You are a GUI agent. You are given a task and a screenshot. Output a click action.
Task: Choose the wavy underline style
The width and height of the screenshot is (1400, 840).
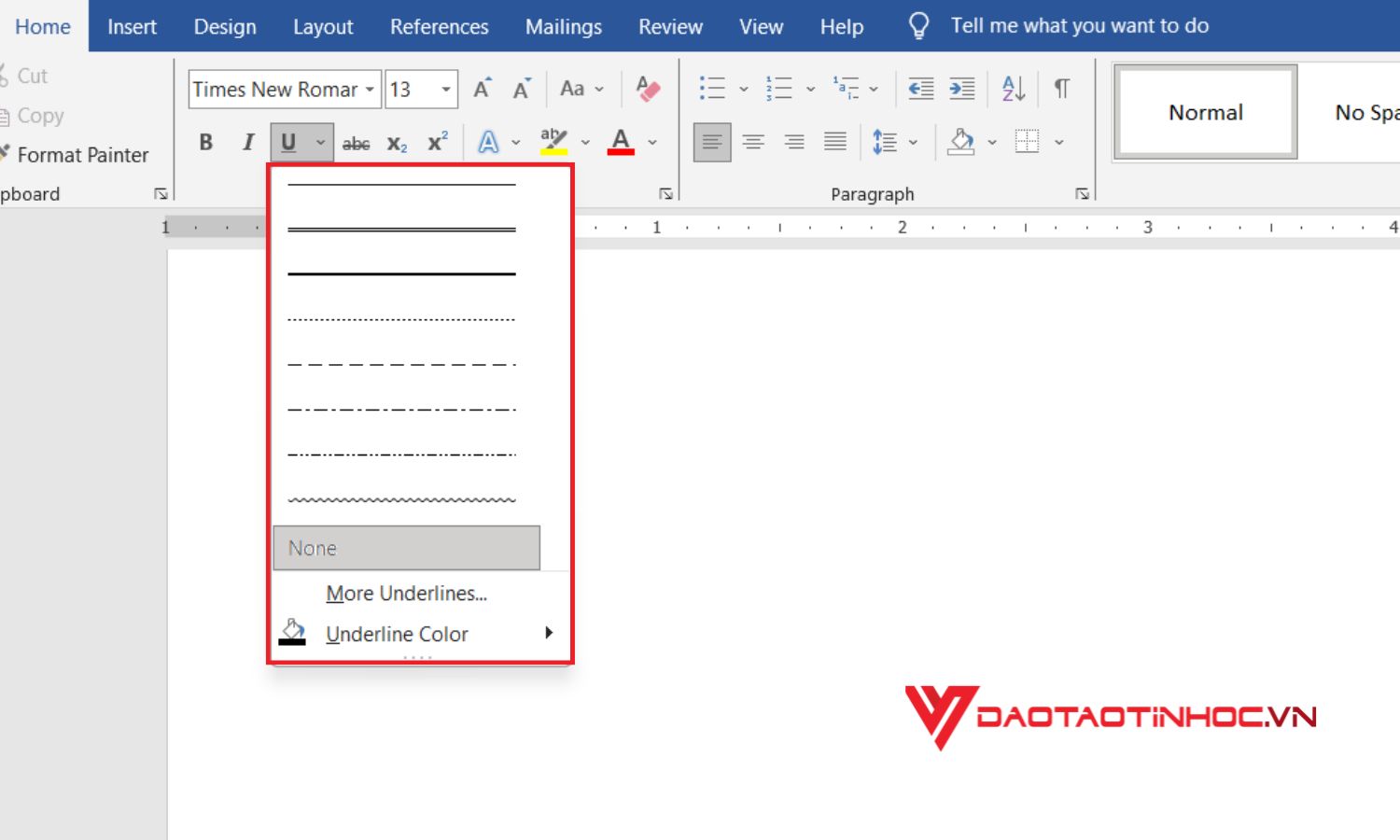point(400,499)
